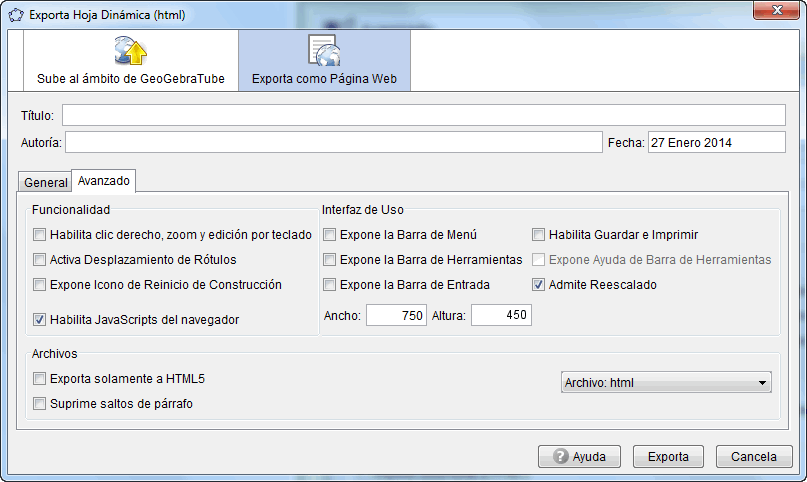Disable the 'Admite Reescalado' checkbox
807x482 pixels.
(x=539, y=285)
